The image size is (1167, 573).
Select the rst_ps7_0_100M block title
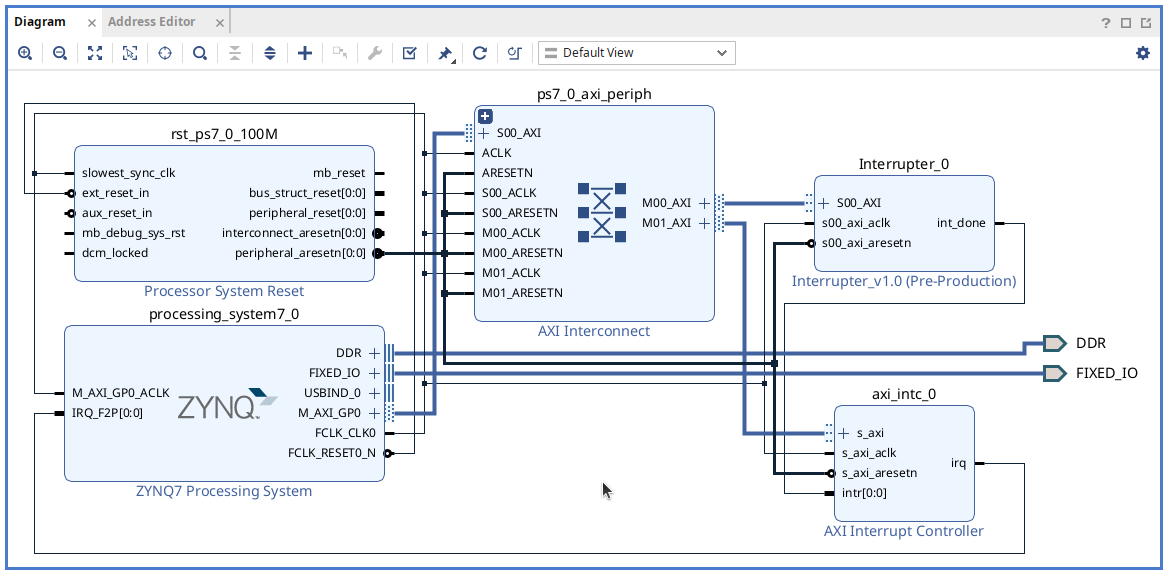pyautogui.click(x=224, y=134)
